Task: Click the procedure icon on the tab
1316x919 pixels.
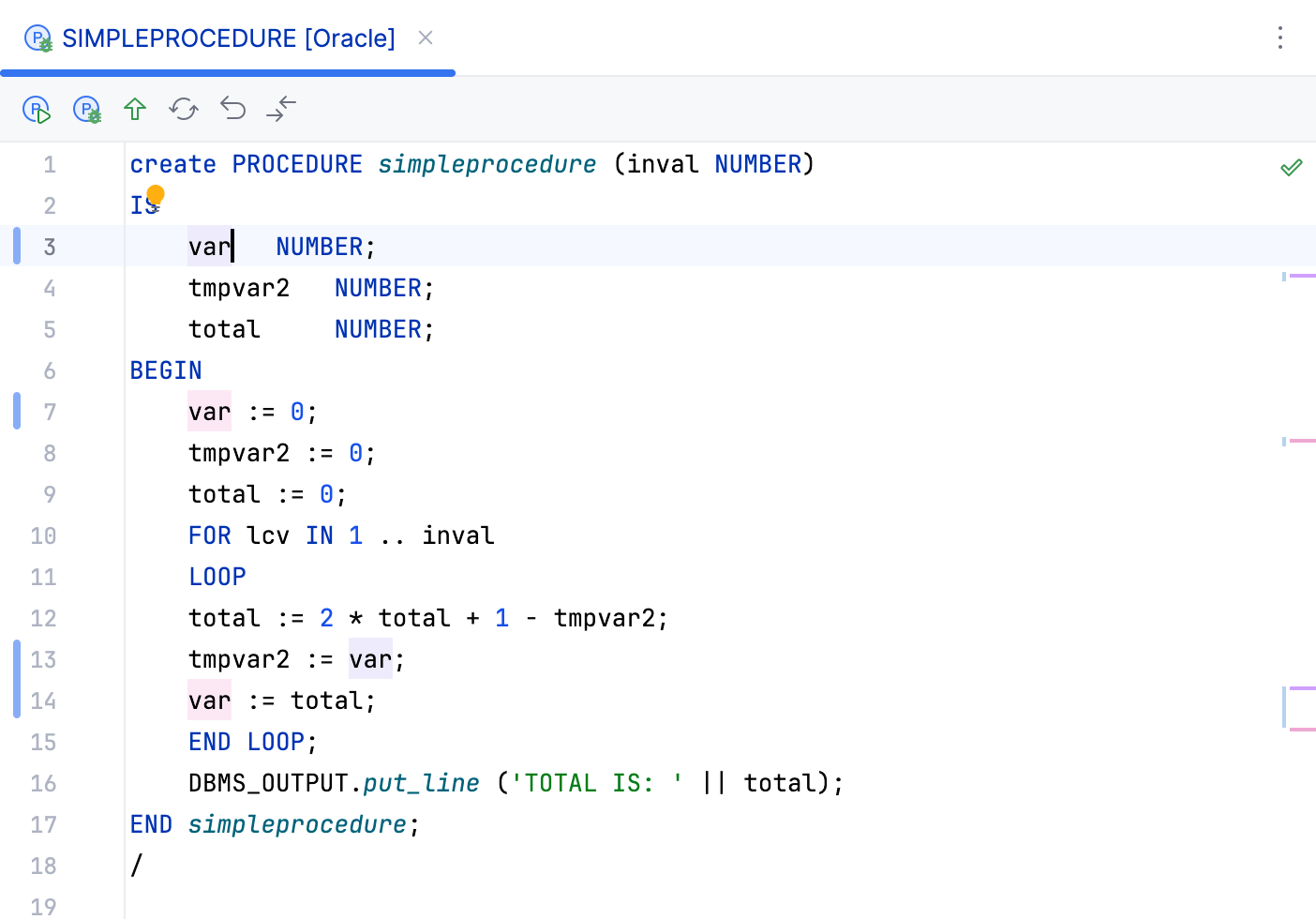Action: coord(37,38)
